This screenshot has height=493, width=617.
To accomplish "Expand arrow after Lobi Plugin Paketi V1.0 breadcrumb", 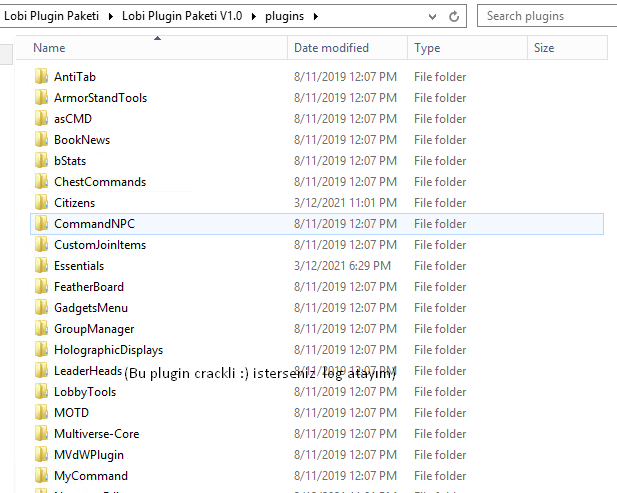I will pyautogui.click(x=254, y=17).
